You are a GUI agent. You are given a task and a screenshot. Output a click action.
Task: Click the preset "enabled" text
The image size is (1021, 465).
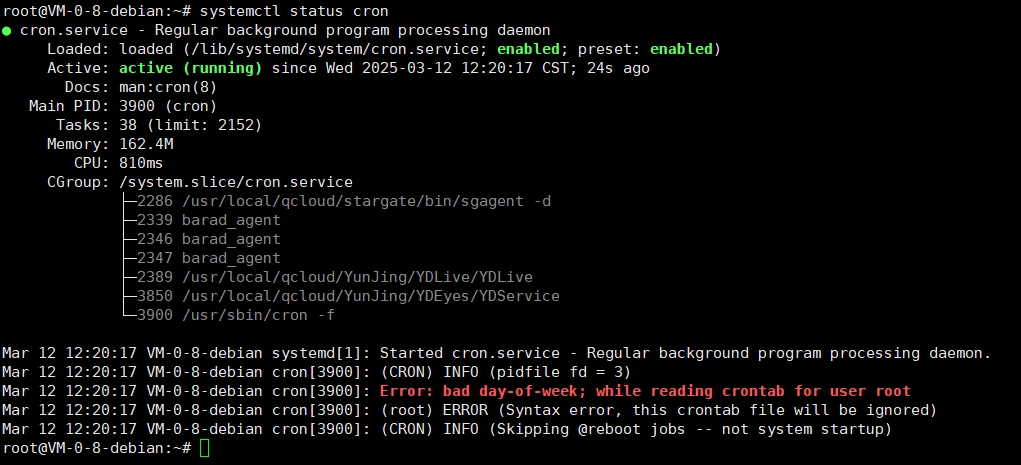[681, 49]
